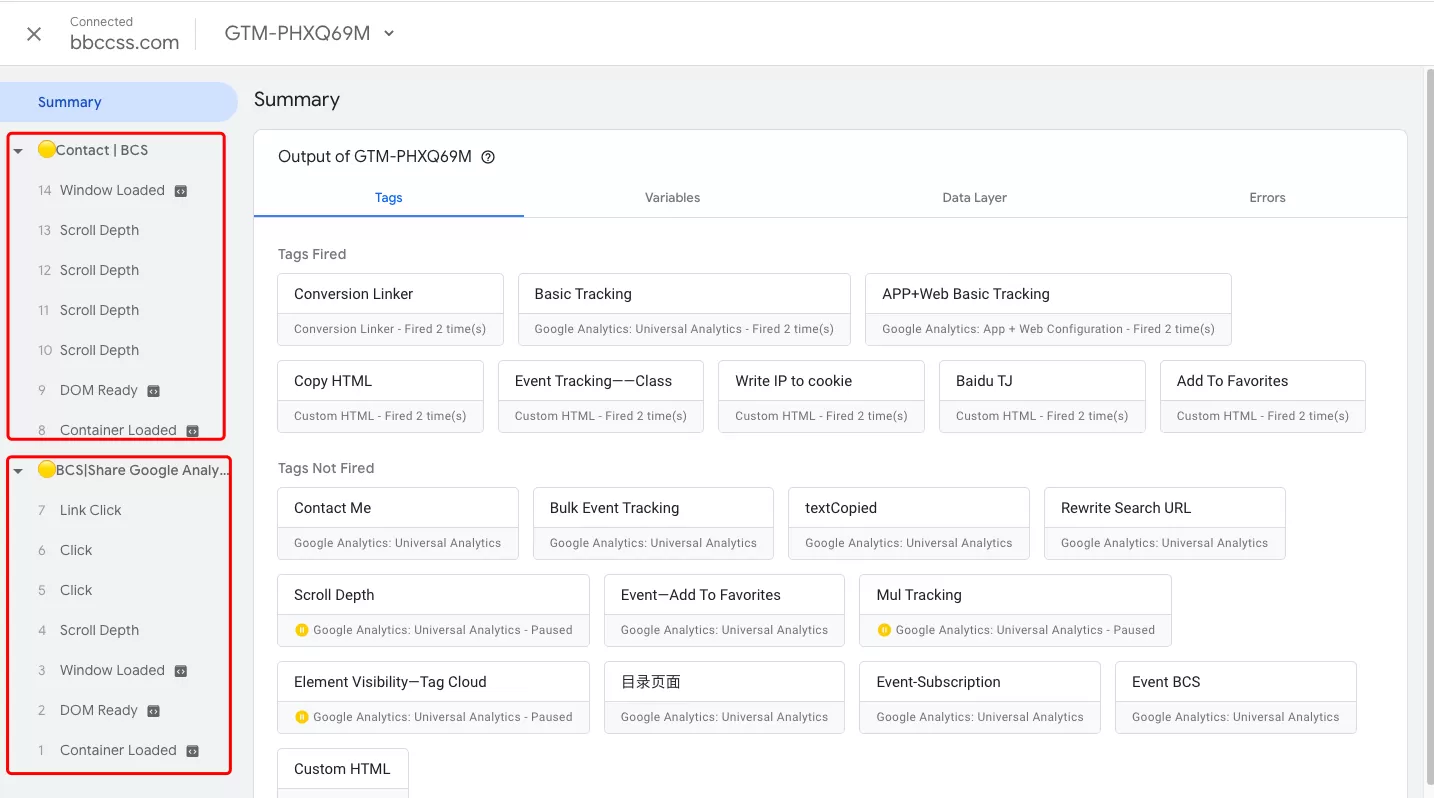
Task: Switch to the Variables tab
Action: click(x=673, y=197)
